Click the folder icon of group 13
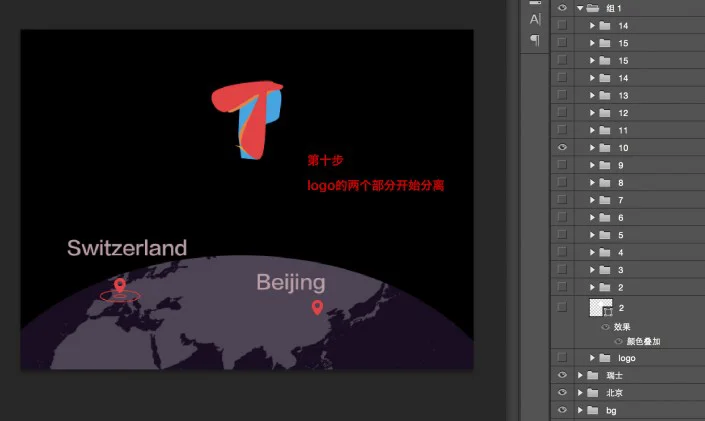The width and height of the screenshot is (705, 421). coord(605,95)
